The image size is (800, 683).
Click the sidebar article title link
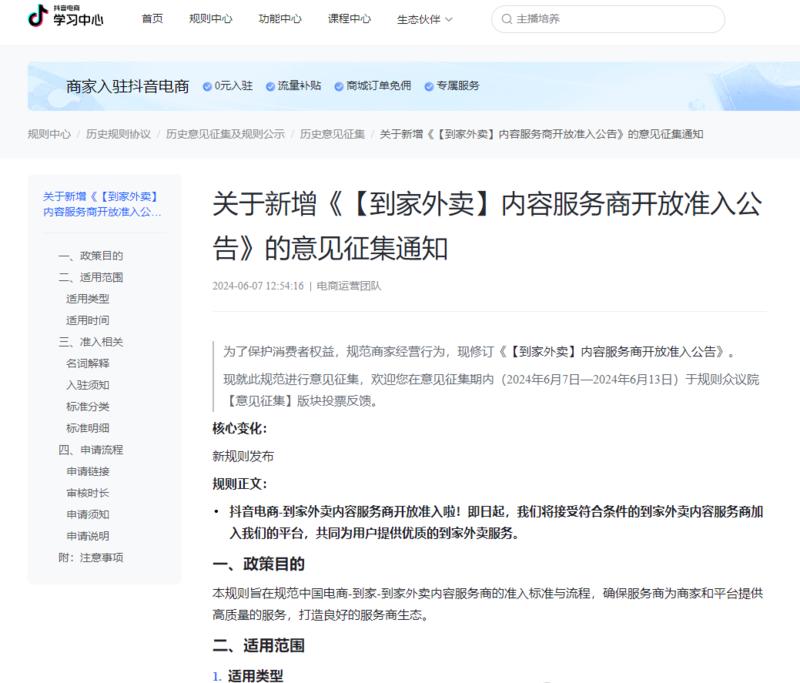(x=102, y=204)
